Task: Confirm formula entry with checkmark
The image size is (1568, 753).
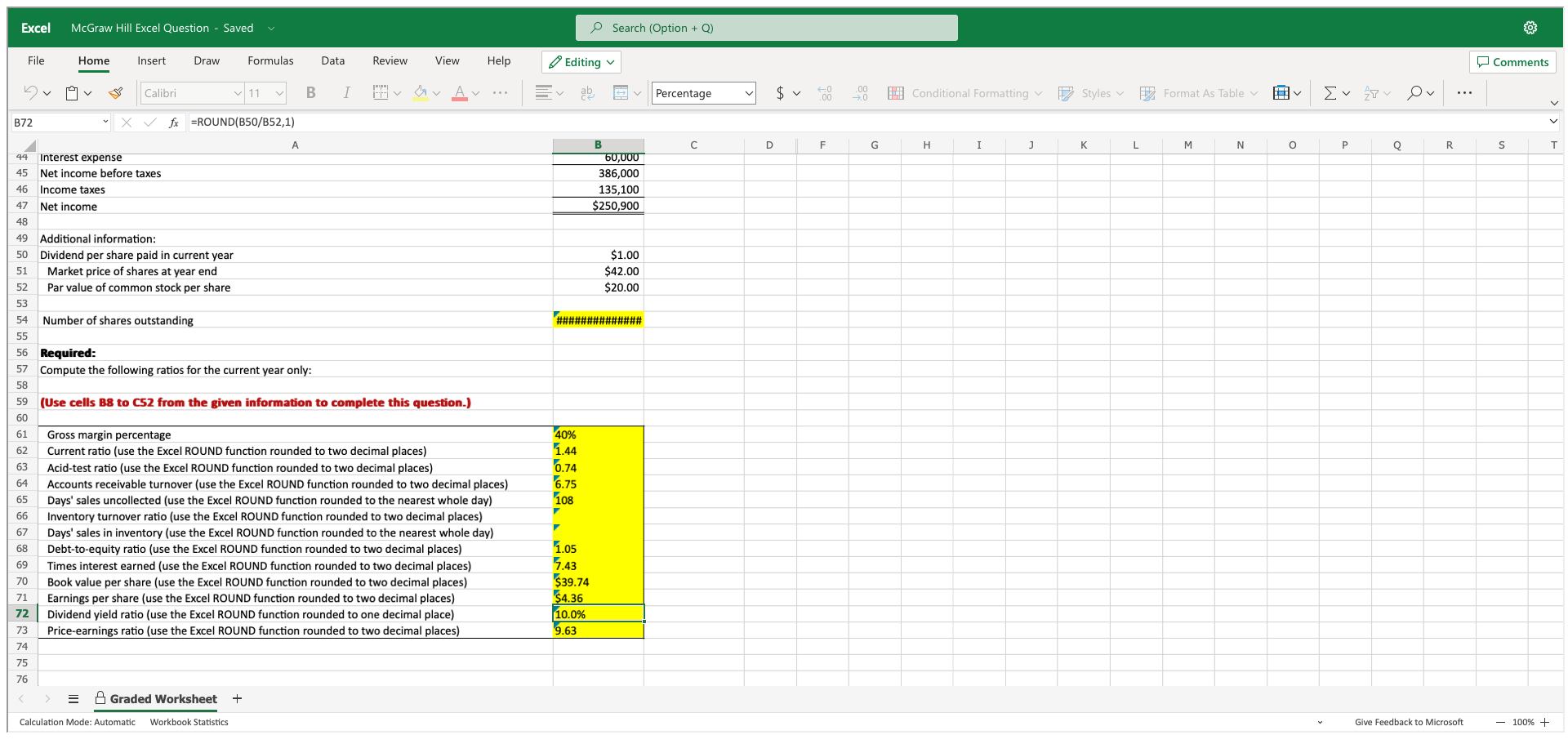Action: [x=149, y=123]
